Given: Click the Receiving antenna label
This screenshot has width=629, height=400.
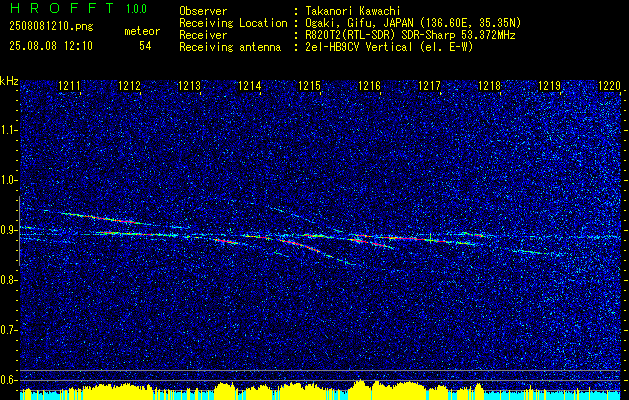Looking at the screenshot, I should pyautogui.click(x=230, y=47).
